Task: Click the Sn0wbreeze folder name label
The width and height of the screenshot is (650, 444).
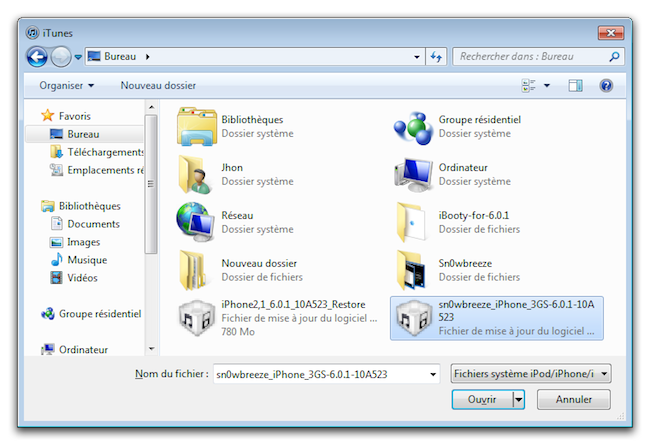Action: coord(465,264)
